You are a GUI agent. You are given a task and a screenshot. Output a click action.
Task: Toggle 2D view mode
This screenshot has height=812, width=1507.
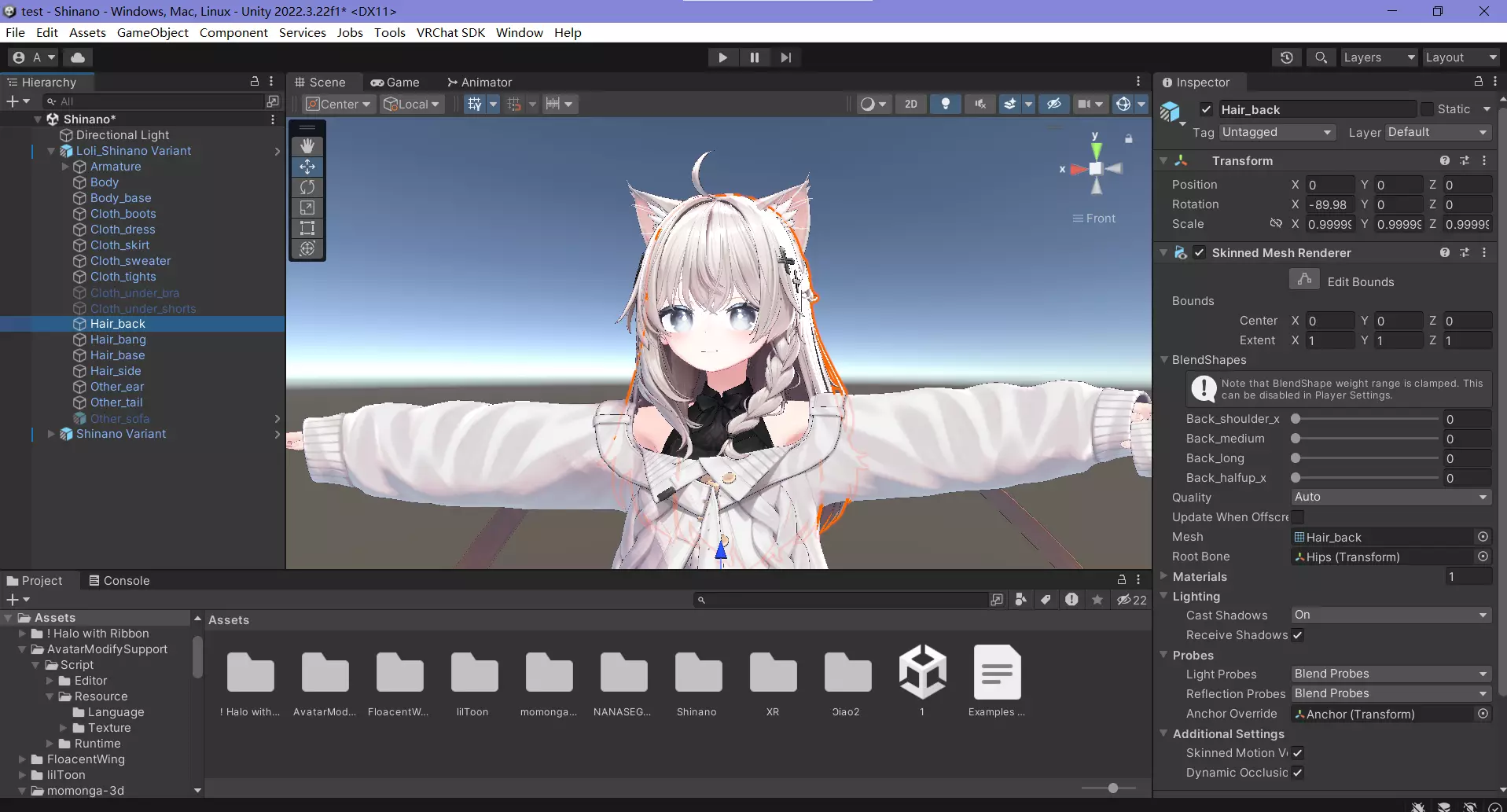point(911,104)
